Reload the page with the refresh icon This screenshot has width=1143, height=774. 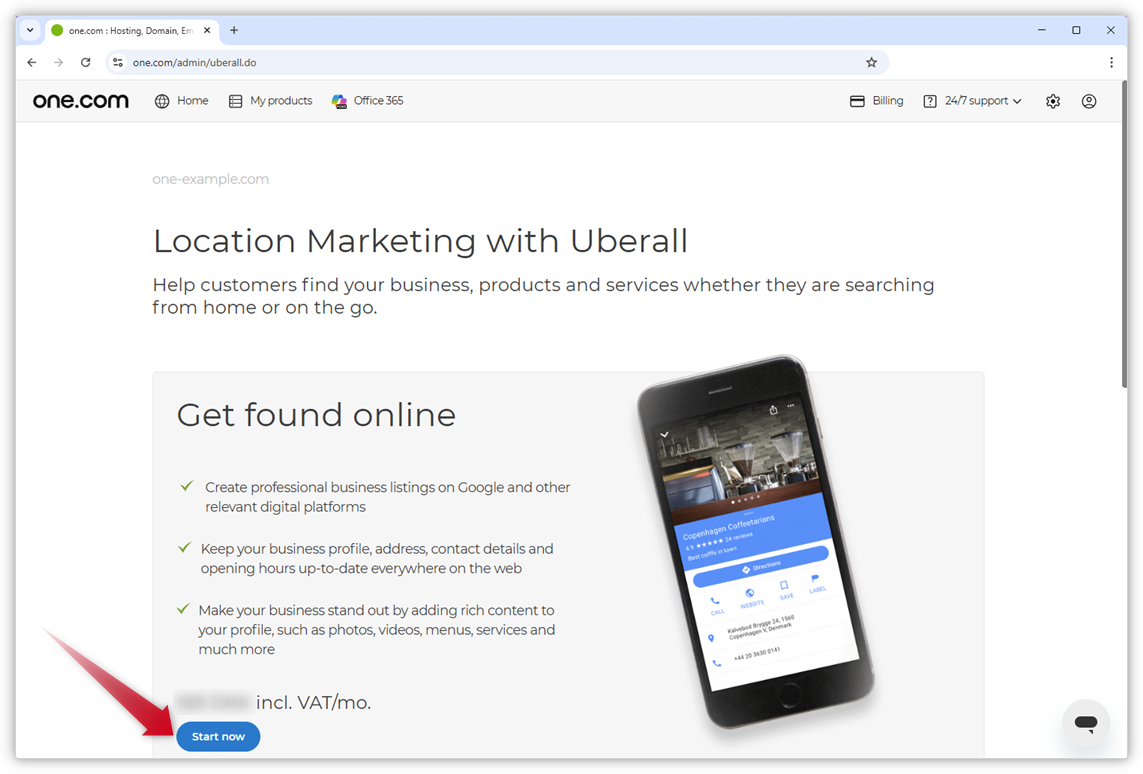[x=85, y=62]
